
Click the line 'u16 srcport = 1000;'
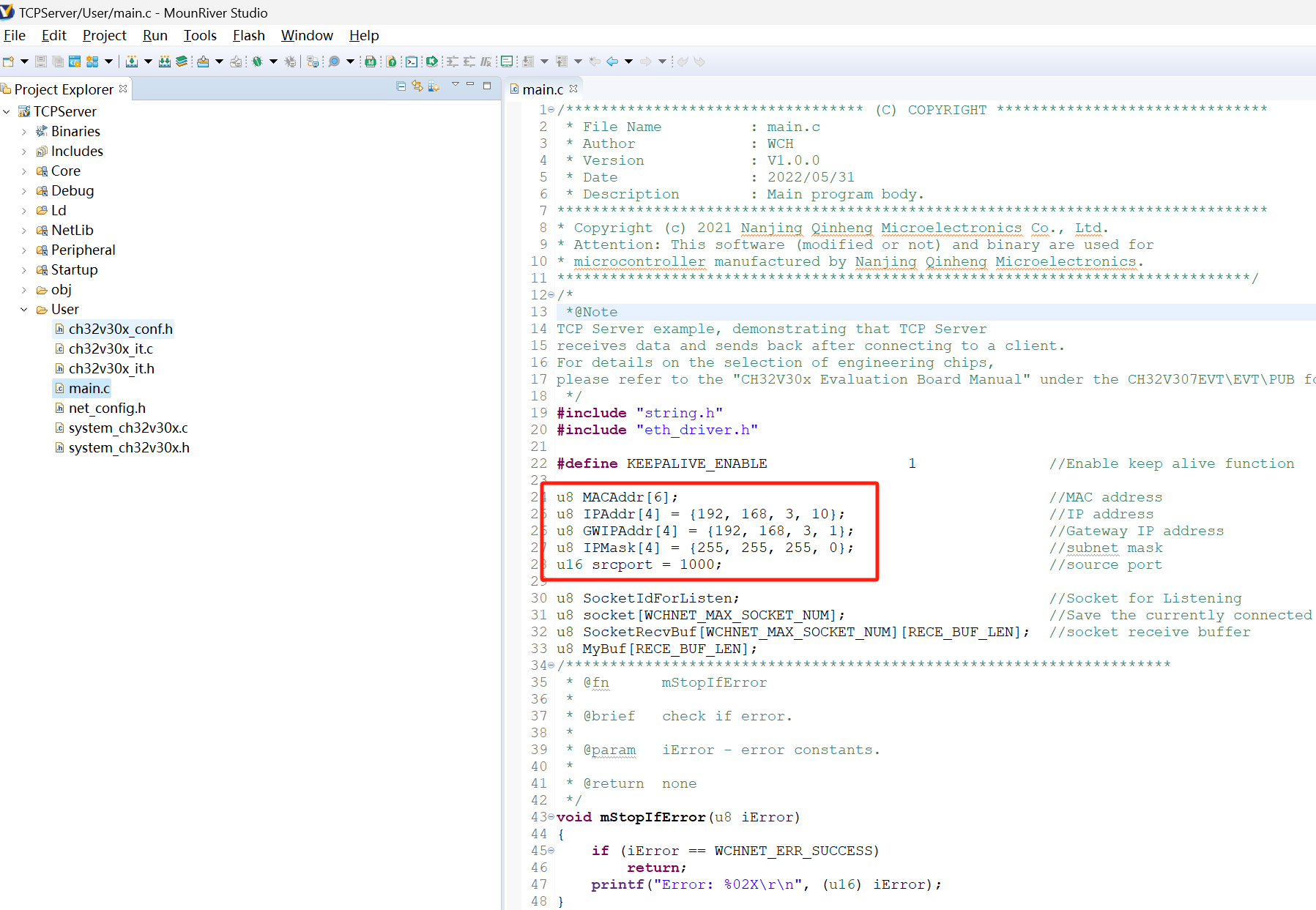[639, 564]
